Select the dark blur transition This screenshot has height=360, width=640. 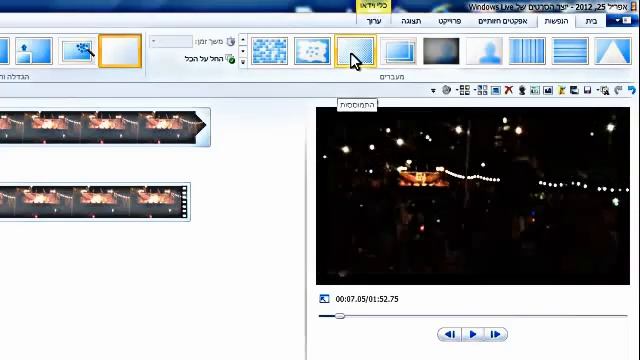441,51
